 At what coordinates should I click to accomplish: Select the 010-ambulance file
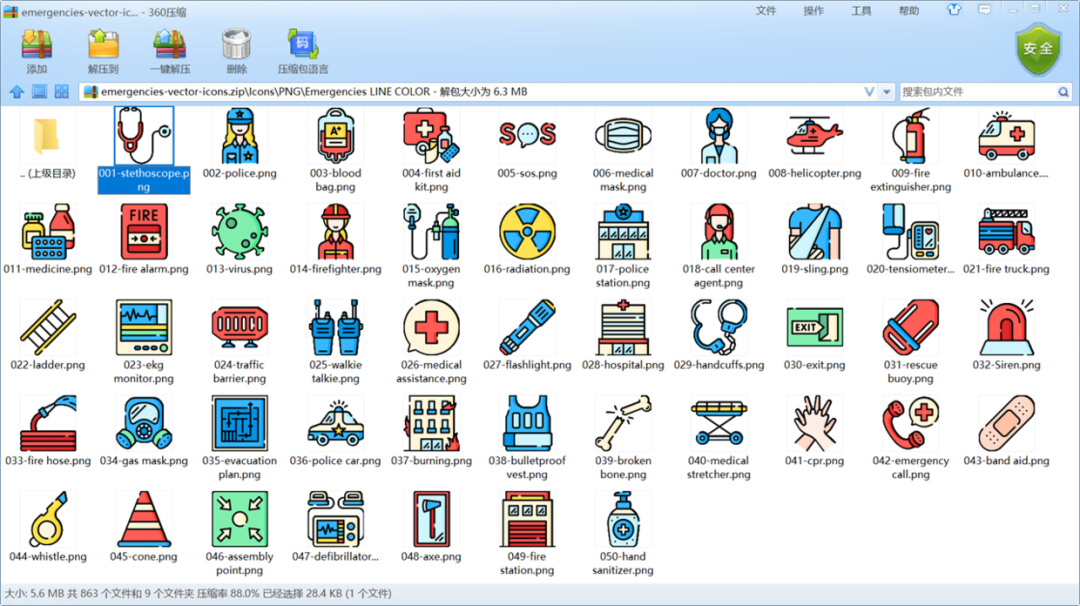[1006, 144]
